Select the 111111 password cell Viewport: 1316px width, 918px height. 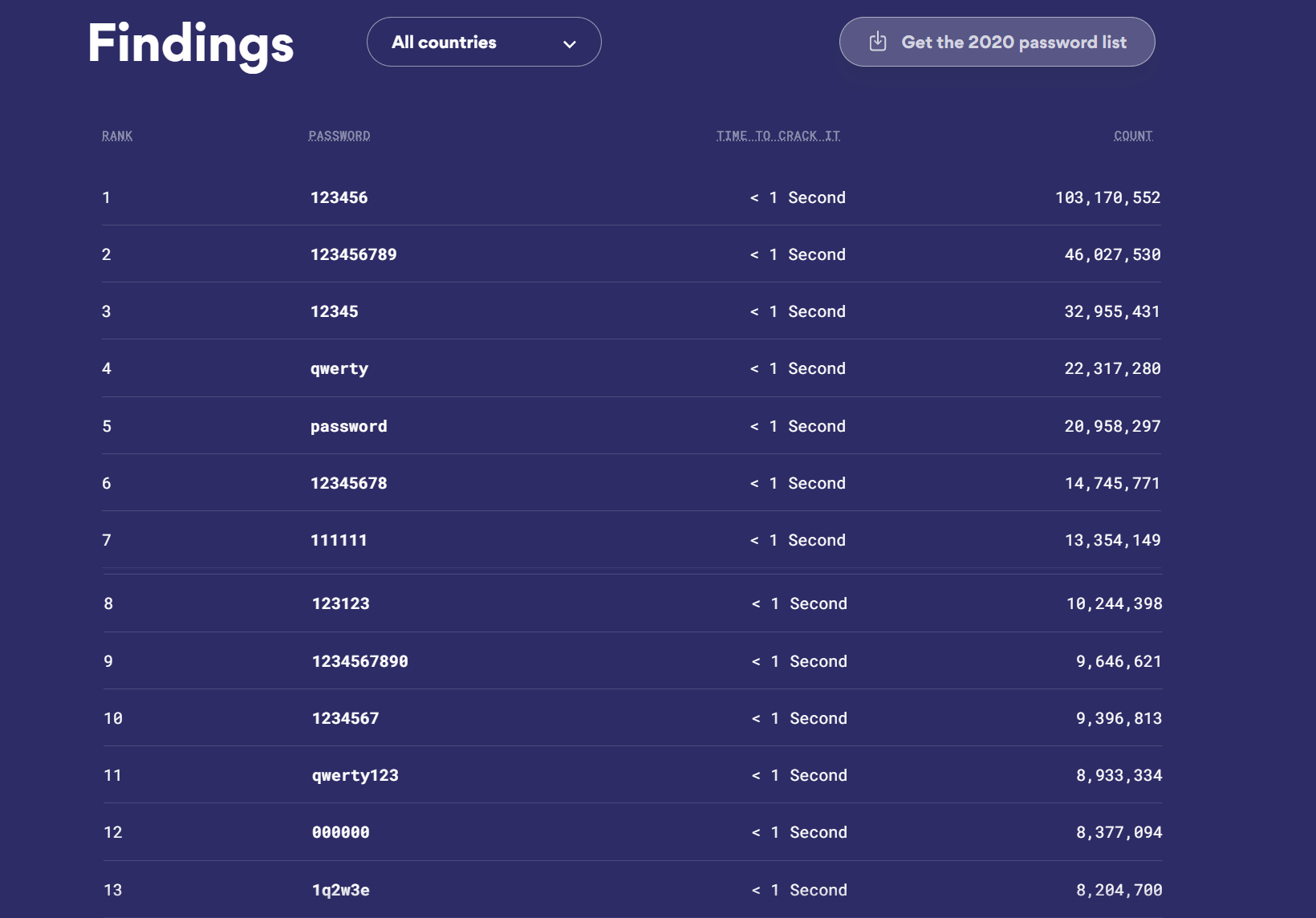[339, 540]
